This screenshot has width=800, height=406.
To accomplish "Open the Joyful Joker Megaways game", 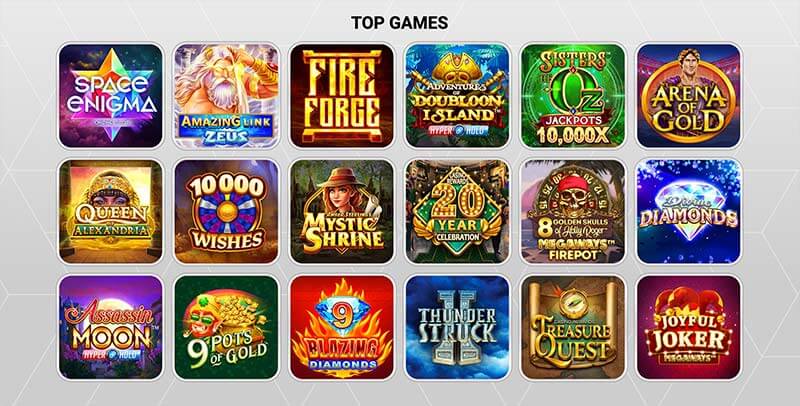I will coord(689,327).
